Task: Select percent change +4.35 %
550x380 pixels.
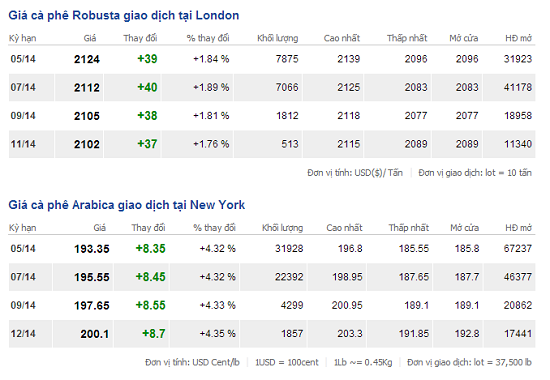Action: click(x=217, y=334)
